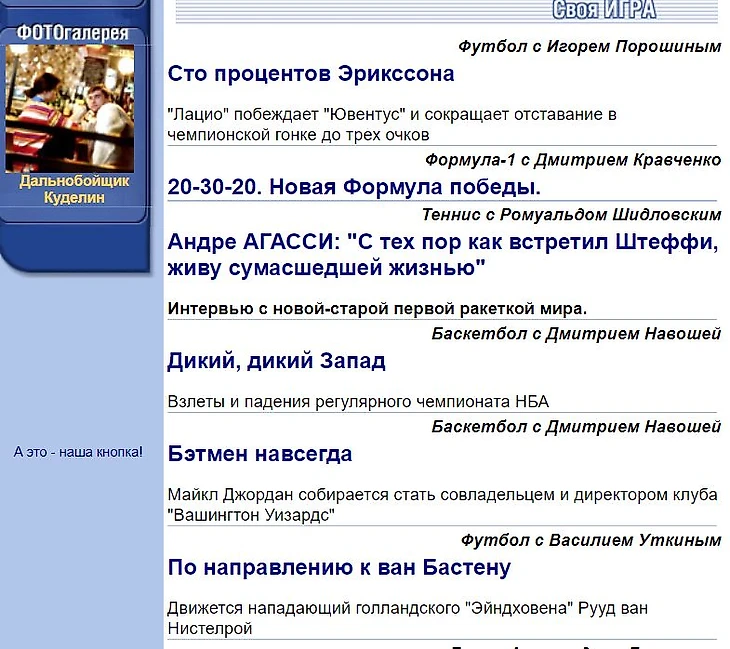Click the Лацио побеждает Ювентус summary text
The image size is (730, 649).
click(x=392, y=124)
